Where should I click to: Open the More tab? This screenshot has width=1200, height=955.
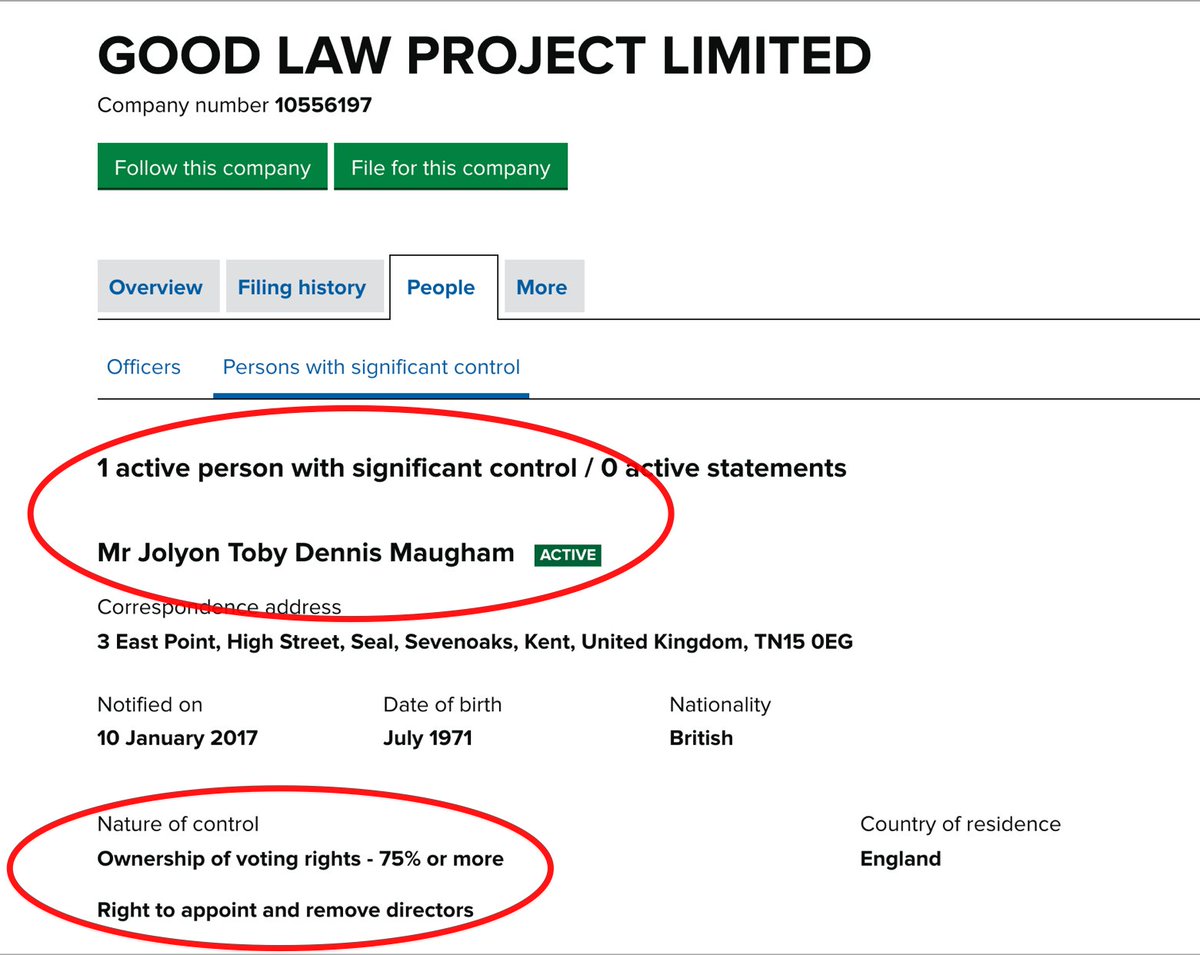click(x=542, y=287)
